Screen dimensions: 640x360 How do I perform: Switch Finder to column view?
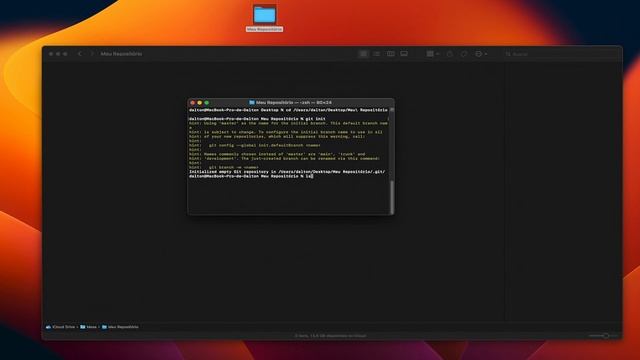coord(391,54)
